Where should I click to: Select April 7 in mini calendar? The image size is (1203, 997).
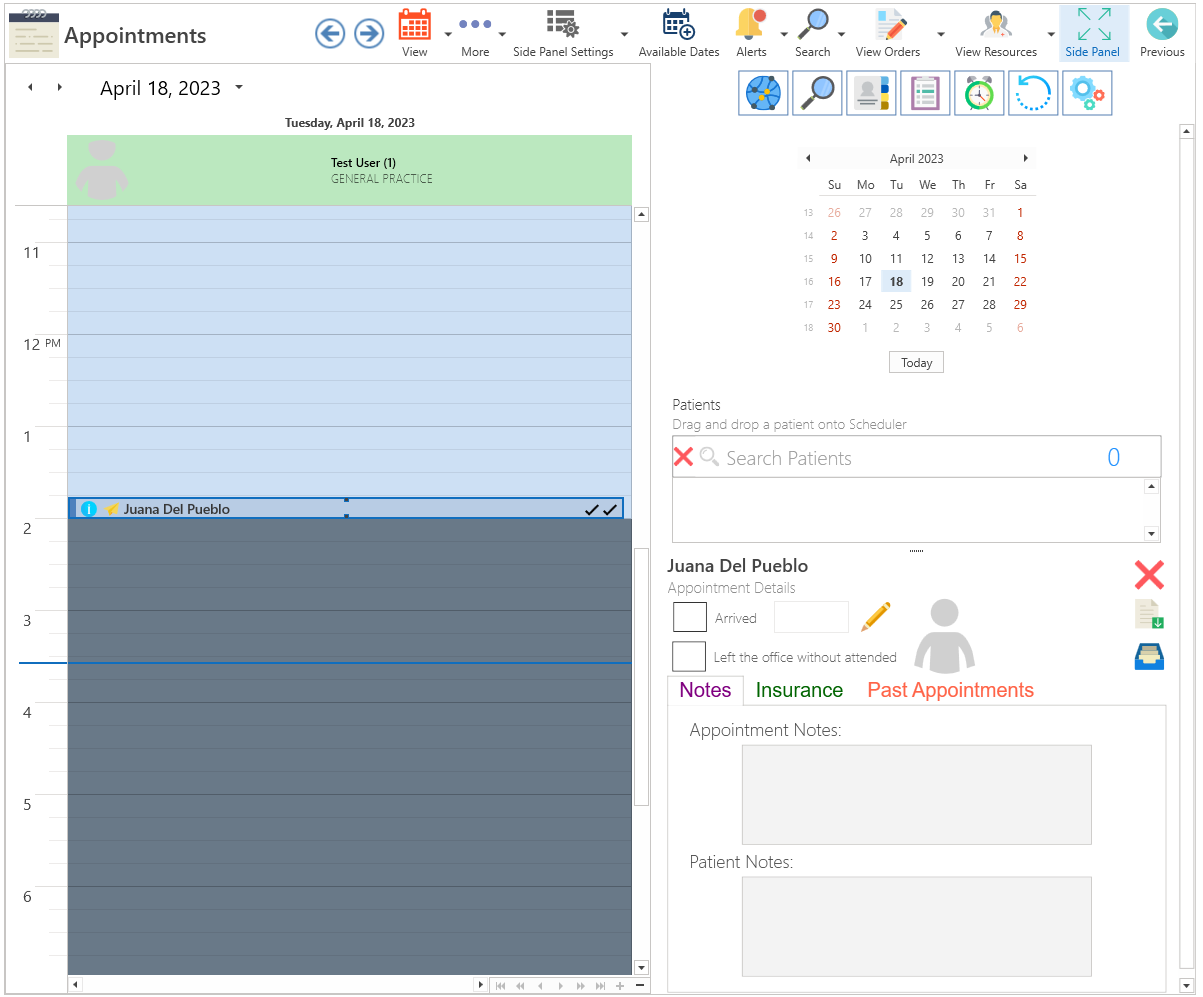(989, 236)
